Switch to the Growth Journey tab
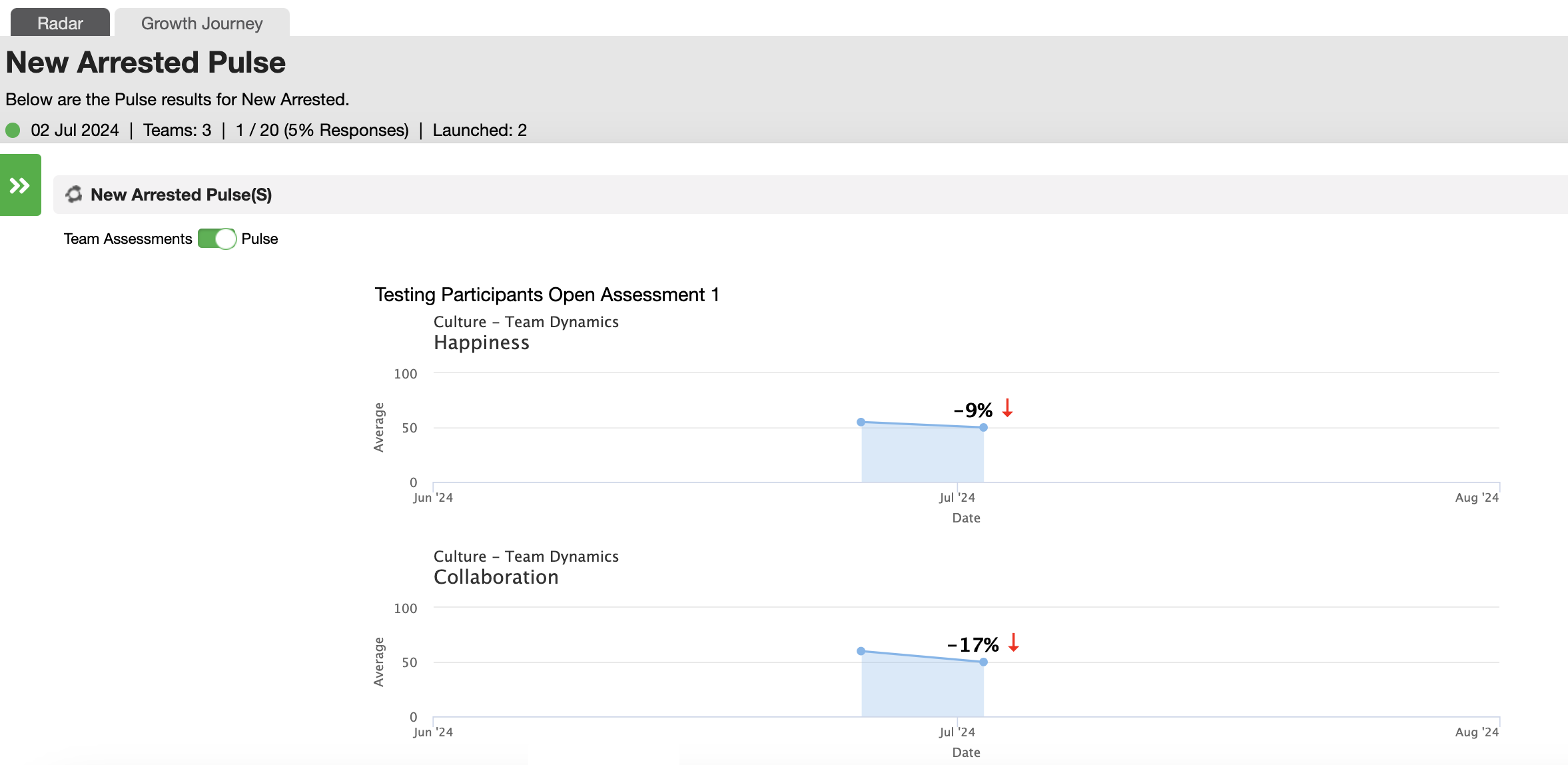Image resolution: width=1568 pixels, height=765 pixels. (202, 23)
